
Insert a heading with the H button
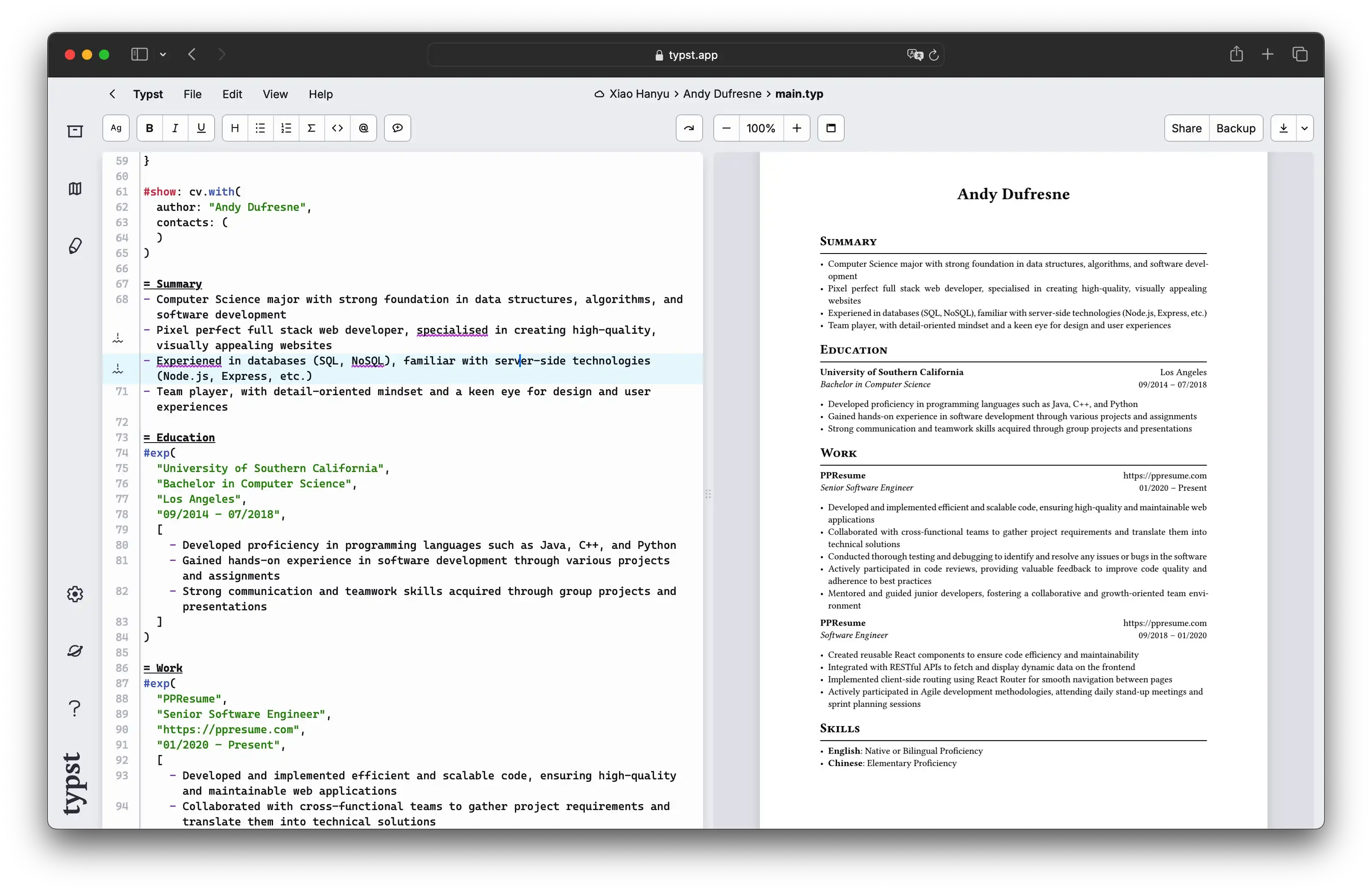coord(235,128)
